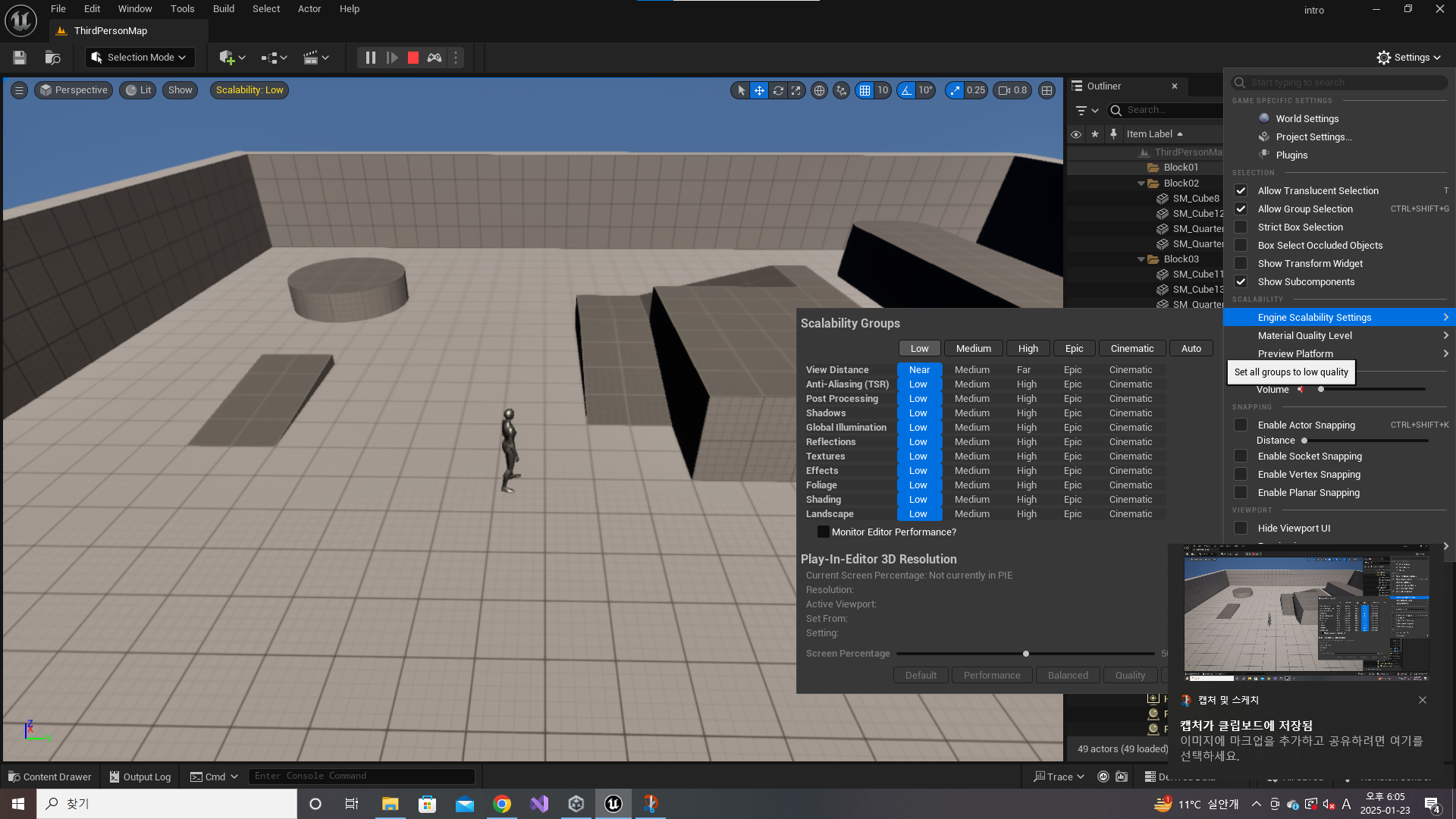Expand Preview Platform submenu

[x=1339, y=354]
